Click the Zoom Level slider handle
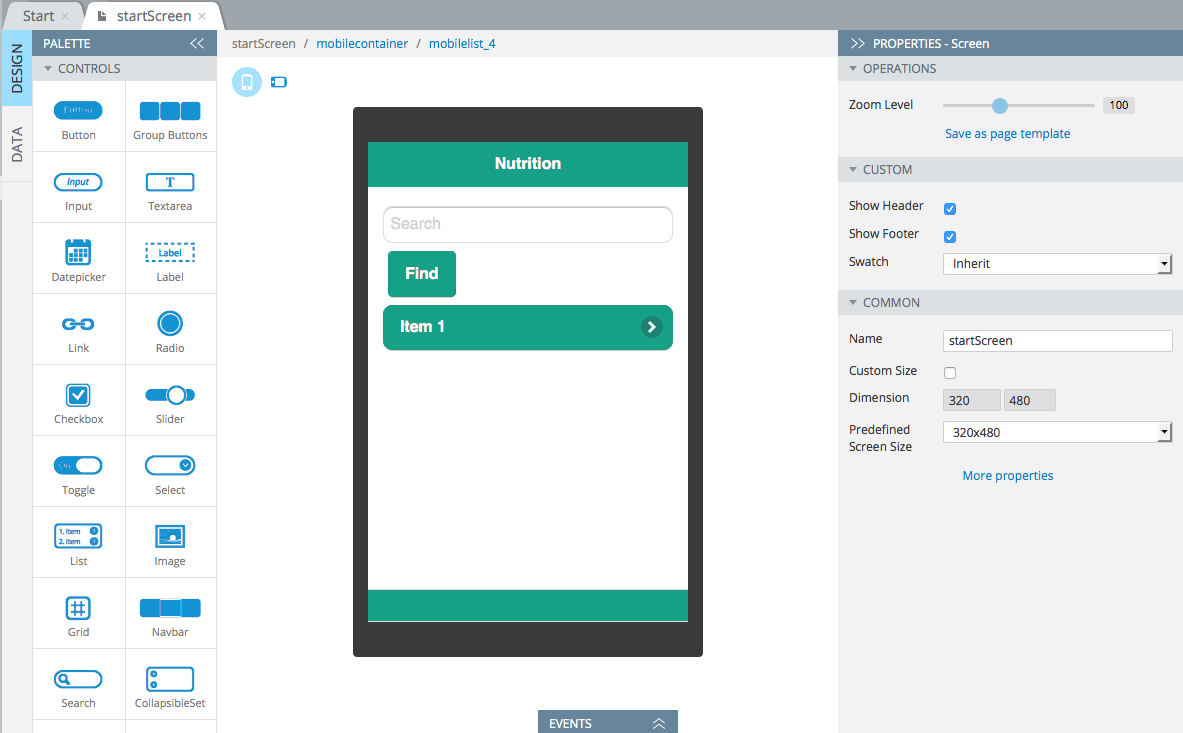 pos(1000,106)
